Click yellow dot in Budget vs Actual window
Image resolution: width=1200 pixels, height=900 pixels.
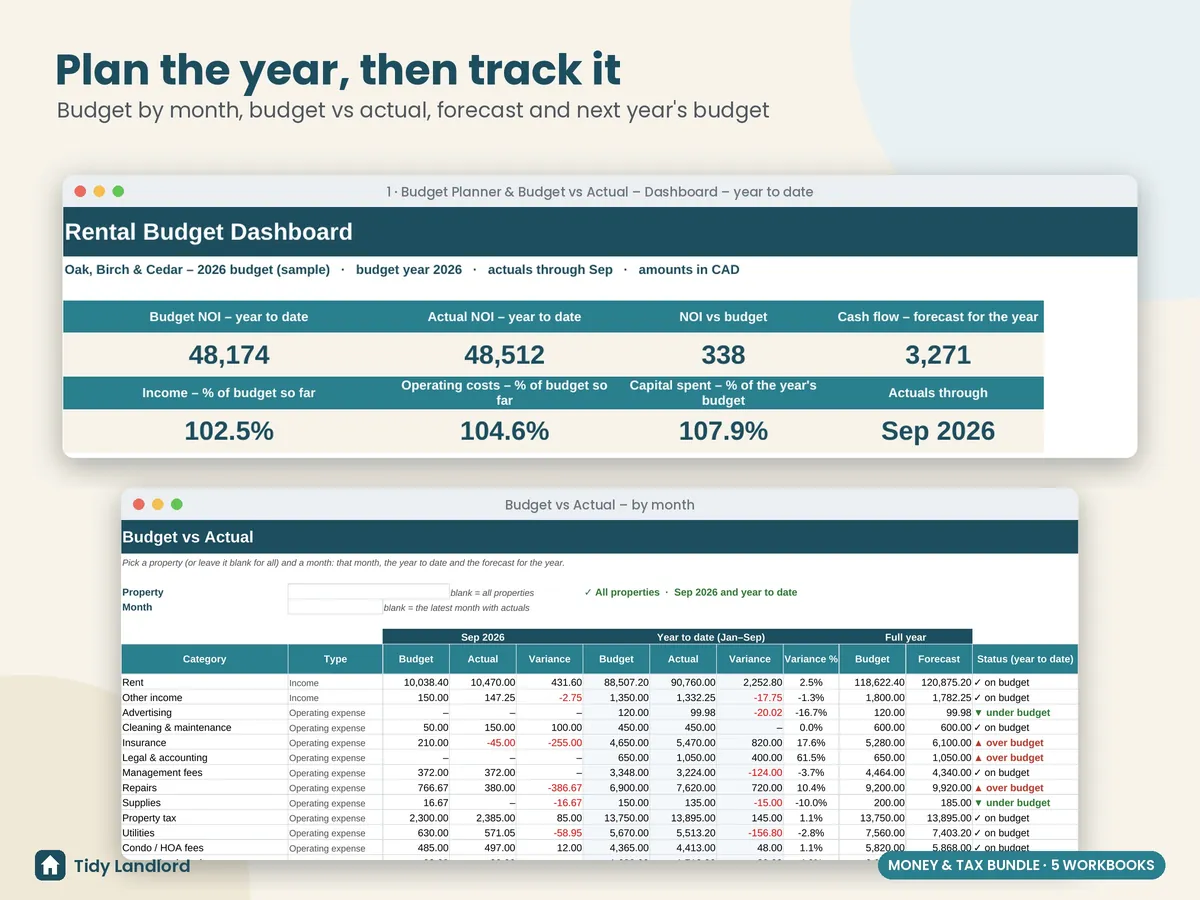point(158,505)
